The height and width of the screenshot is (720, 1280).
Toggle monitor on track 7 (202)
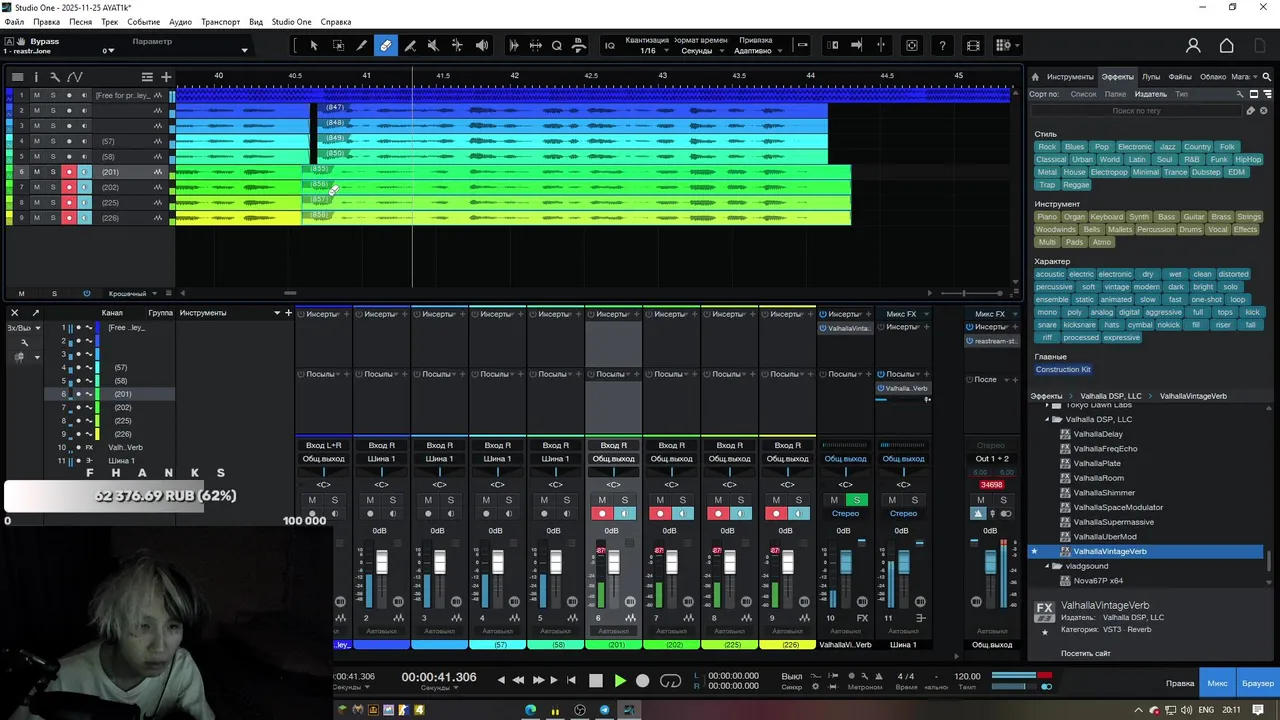(84, 187)
